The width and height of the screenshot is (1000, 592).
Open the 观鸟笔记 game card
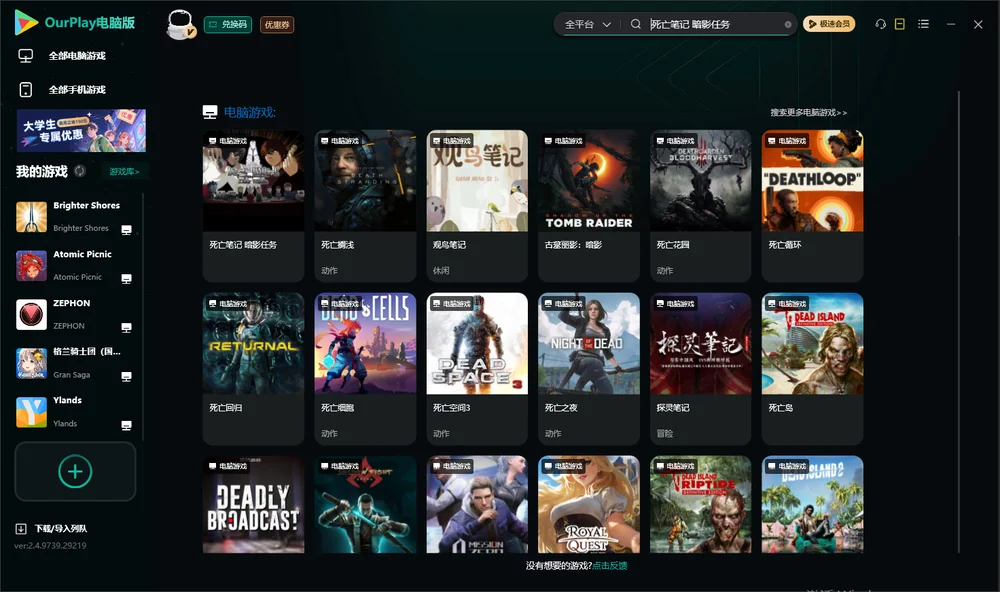pyautogui.click(x=477, y=205)
